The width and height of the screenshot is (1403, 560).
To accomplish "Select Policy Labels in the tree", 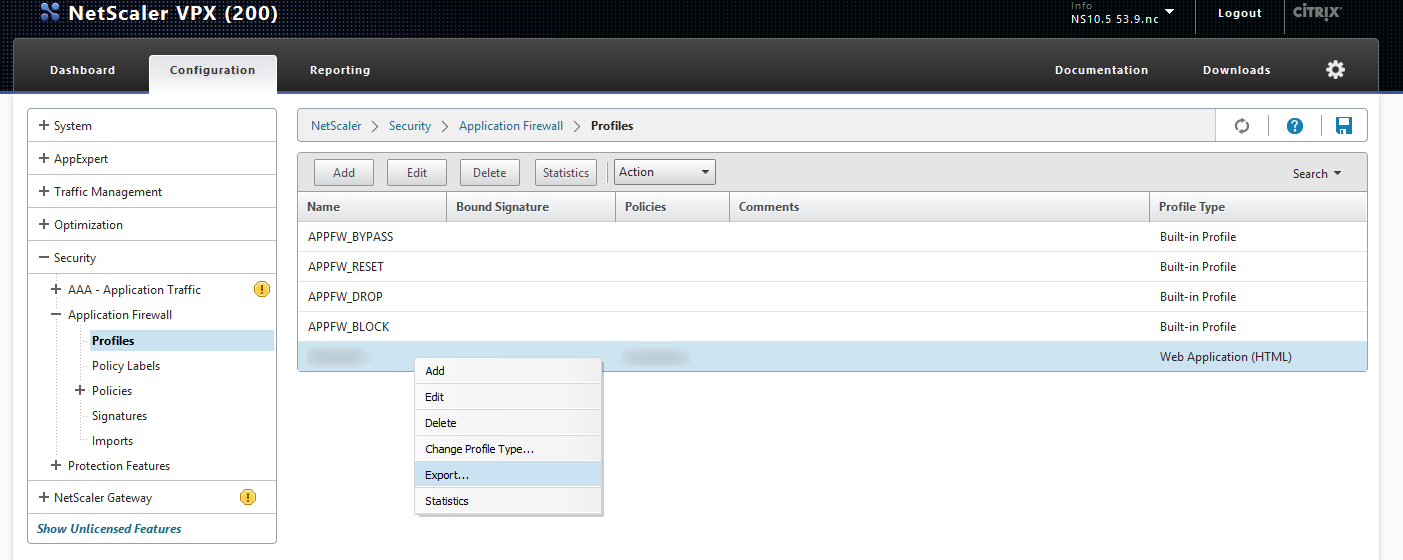I will pos(126,366).
